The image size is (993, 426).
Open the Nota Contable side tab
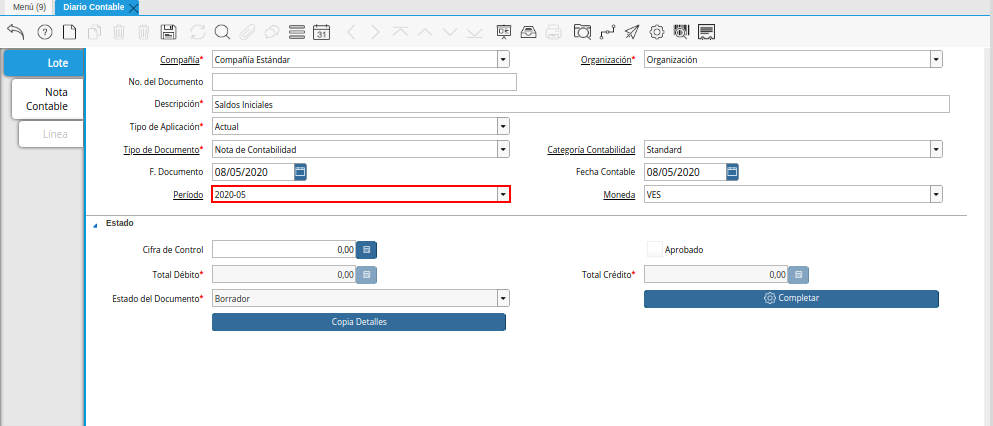(47, 99)
